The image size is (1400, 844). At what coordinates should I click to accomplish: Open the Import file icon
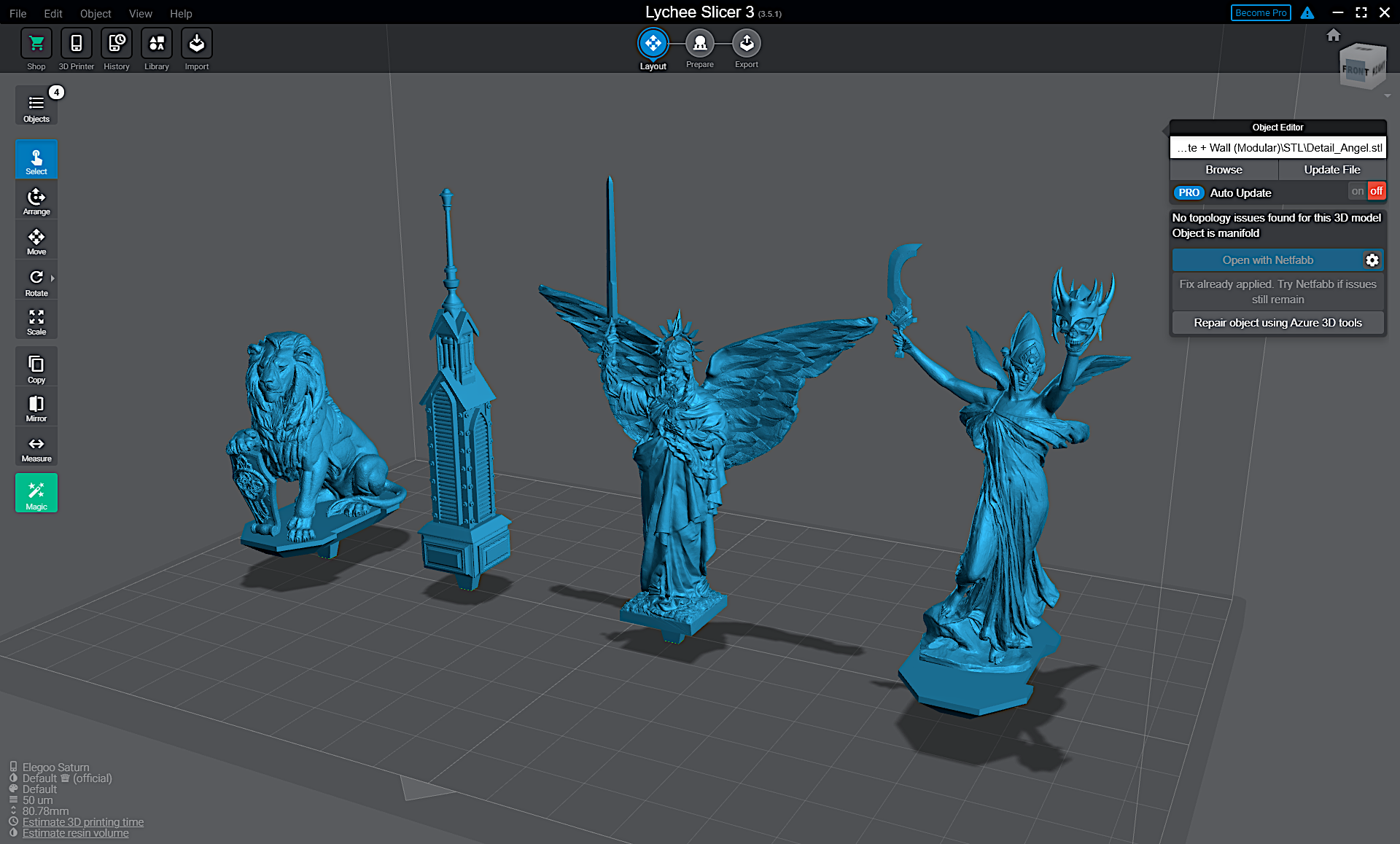click(x=196, y=44)
